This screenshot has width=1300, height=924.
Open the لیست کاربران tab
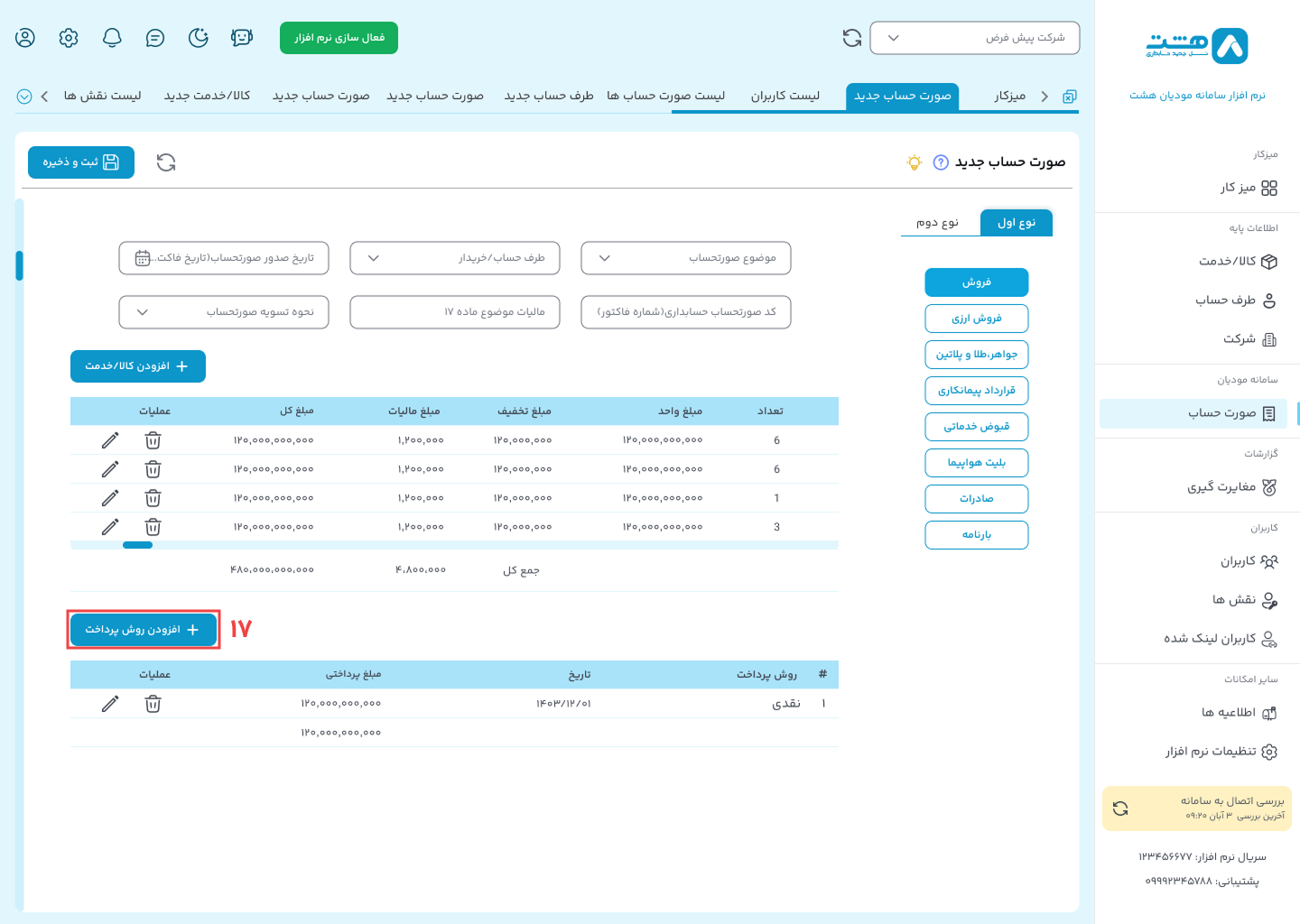coord(785,96)
